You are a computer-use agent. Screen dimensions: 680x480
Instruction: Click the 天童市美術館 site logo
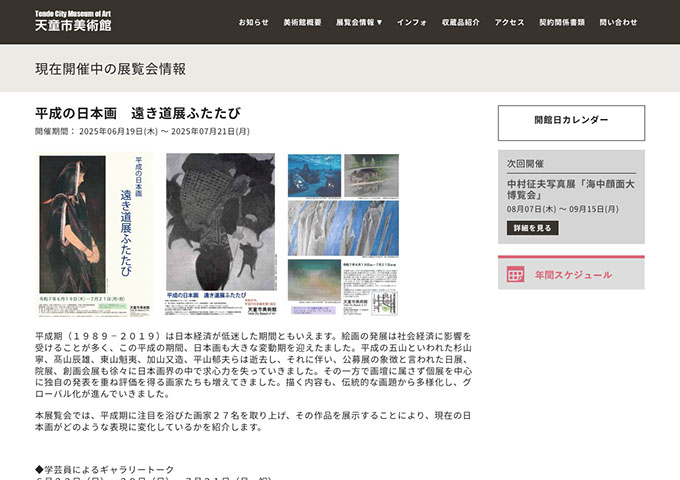pos(73,21)
